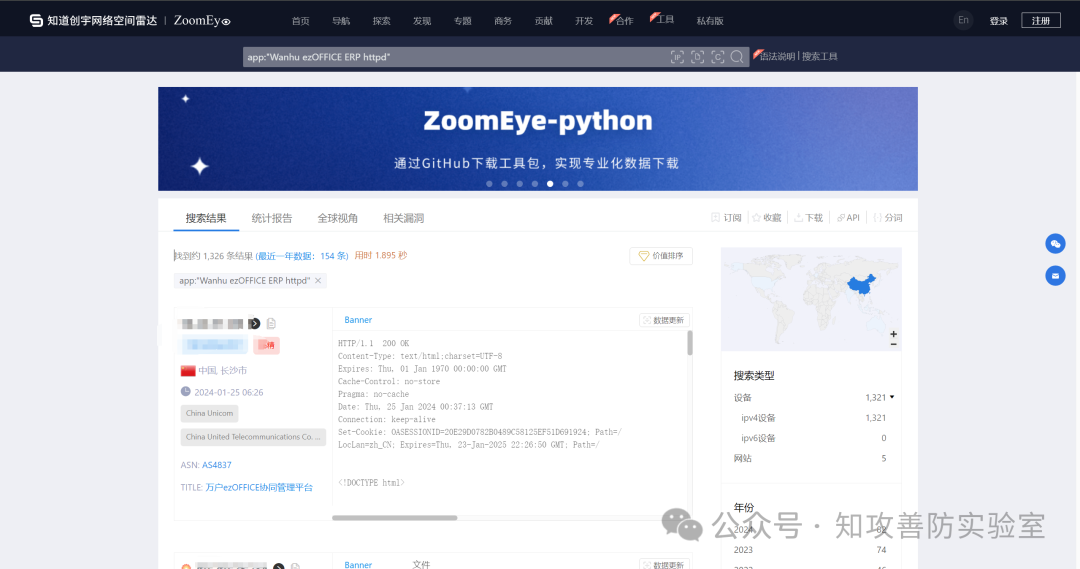Click the domain search icon in search bar
The image size is (1080, 569).
(x=697, y=57)
